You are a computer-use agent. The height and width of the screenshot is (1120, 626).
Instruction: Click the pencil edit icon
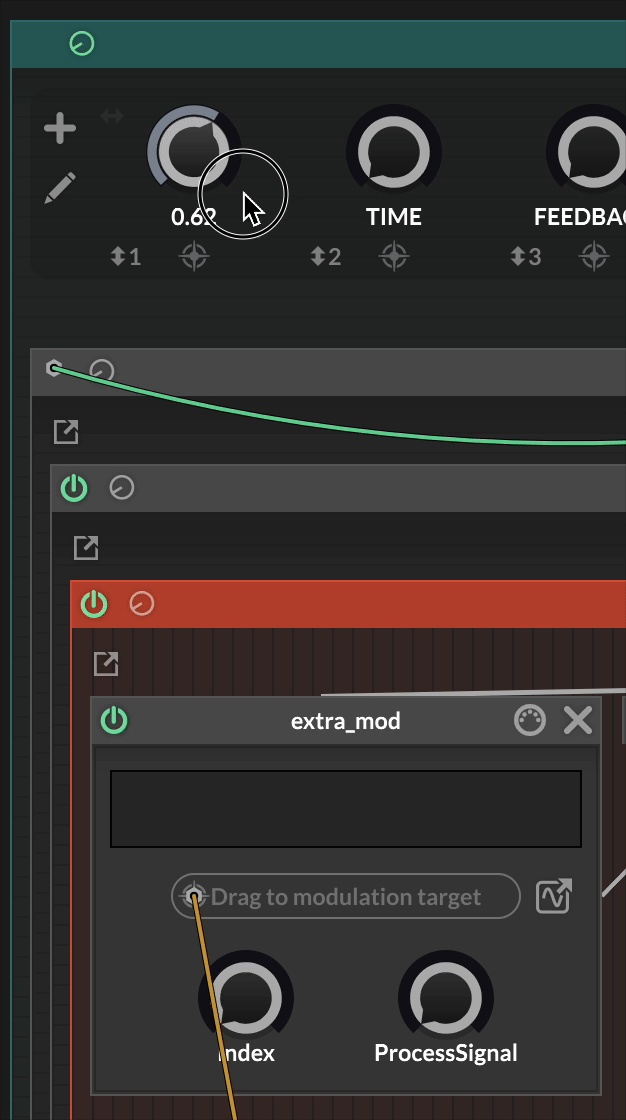pos(60,188)
